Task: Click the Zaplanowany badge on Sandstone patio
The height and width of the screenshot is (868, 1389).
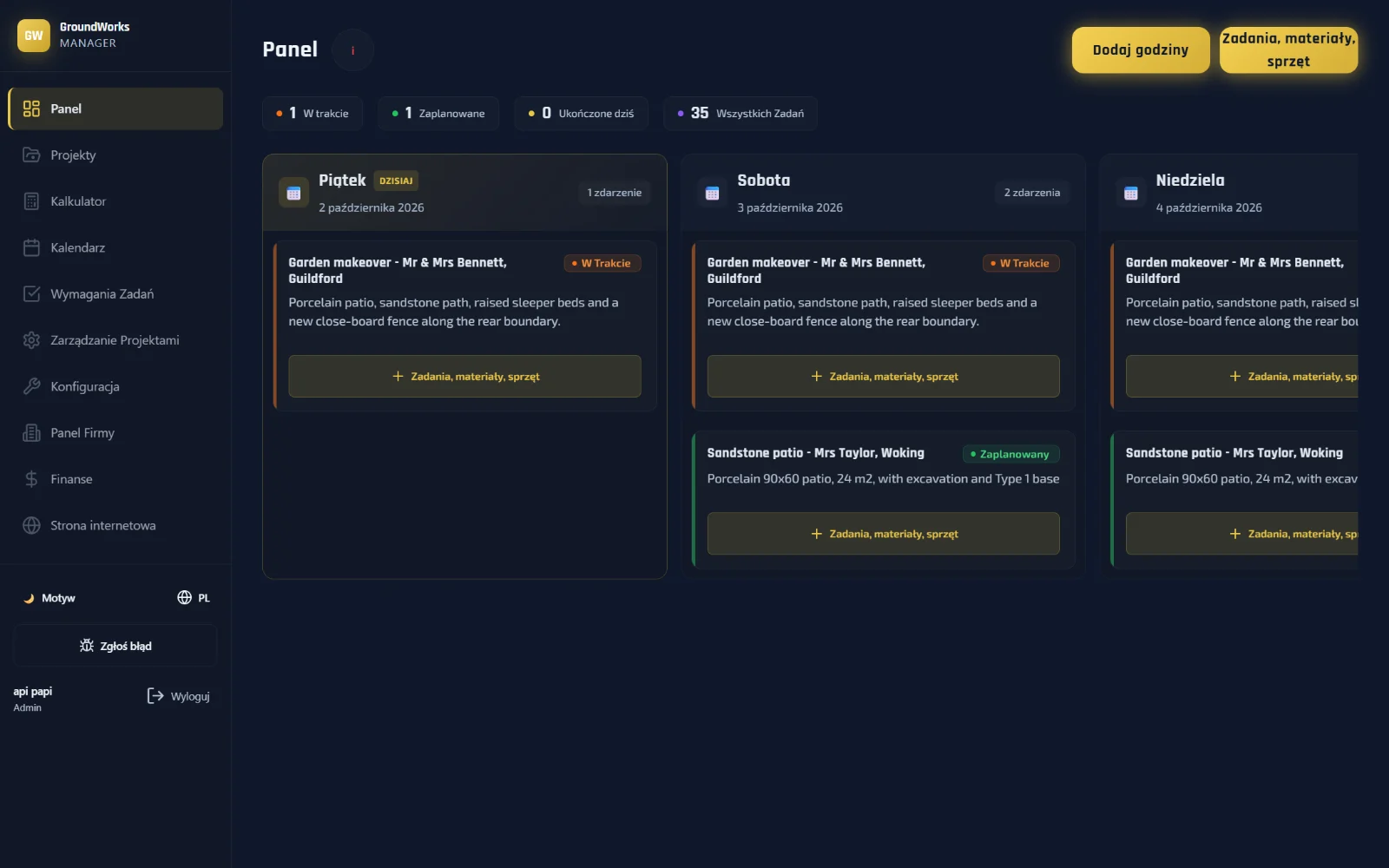Action: point(1011,454)
